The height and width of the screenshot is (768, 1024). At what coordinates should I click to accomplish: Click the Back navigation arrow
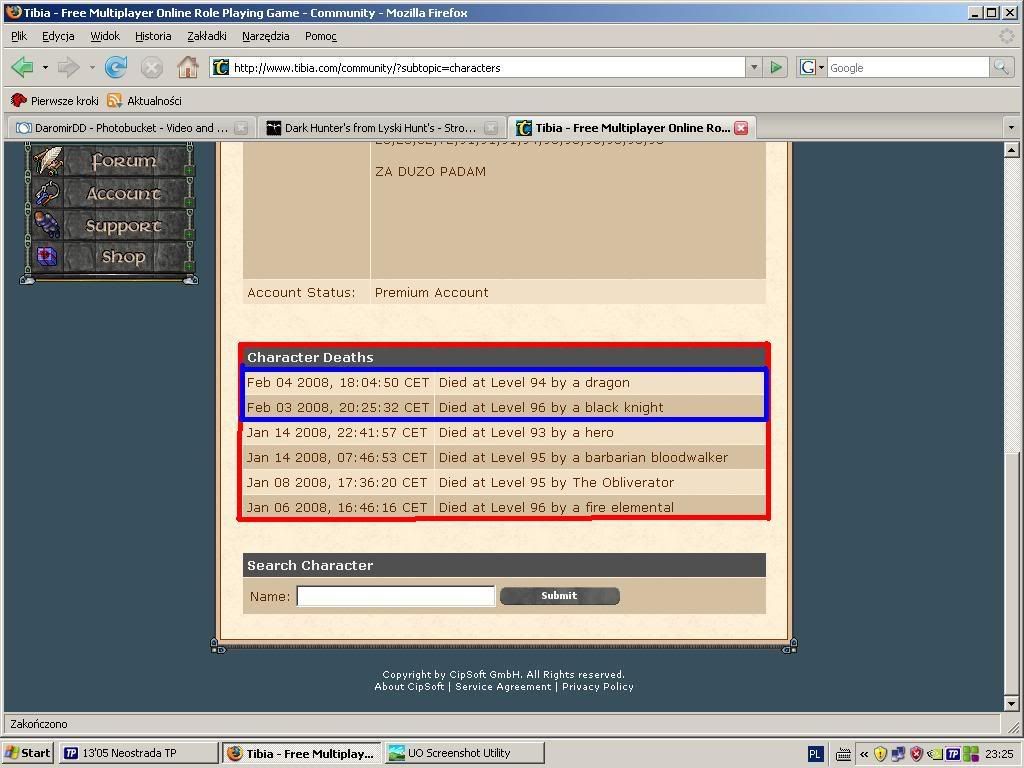click(22, 67)
